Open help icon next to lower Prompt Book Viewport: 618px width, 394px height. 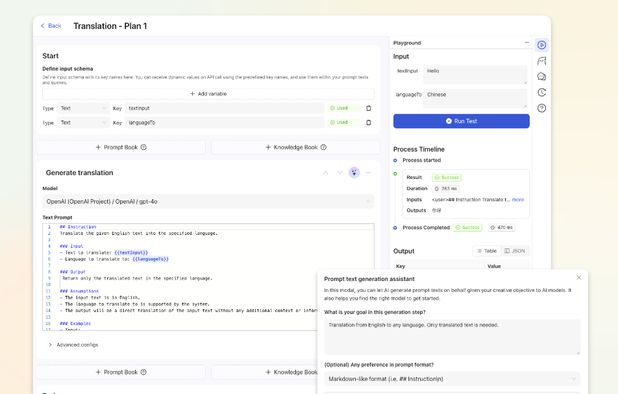tap(143, 372)
